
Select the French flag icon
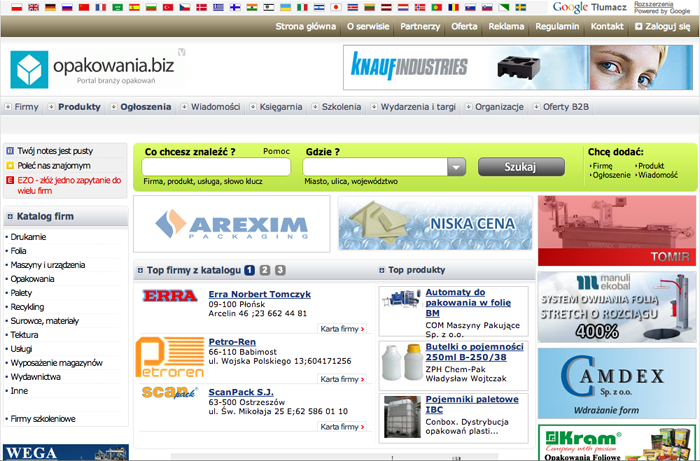pyautogui.click(x=100, y=7)
